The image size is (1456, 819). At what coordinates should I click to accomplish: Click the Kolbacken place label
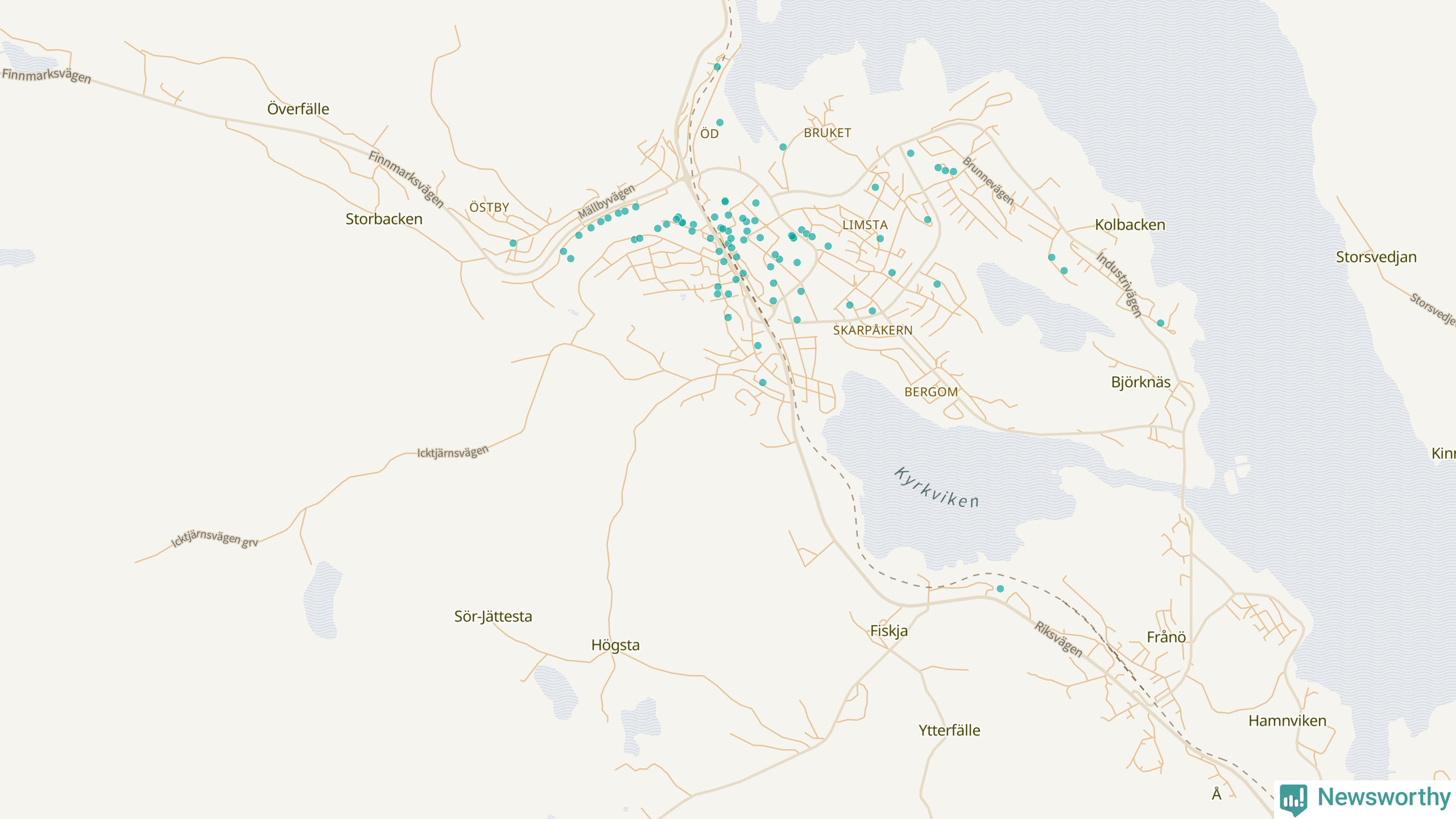tap(1130, 225)
